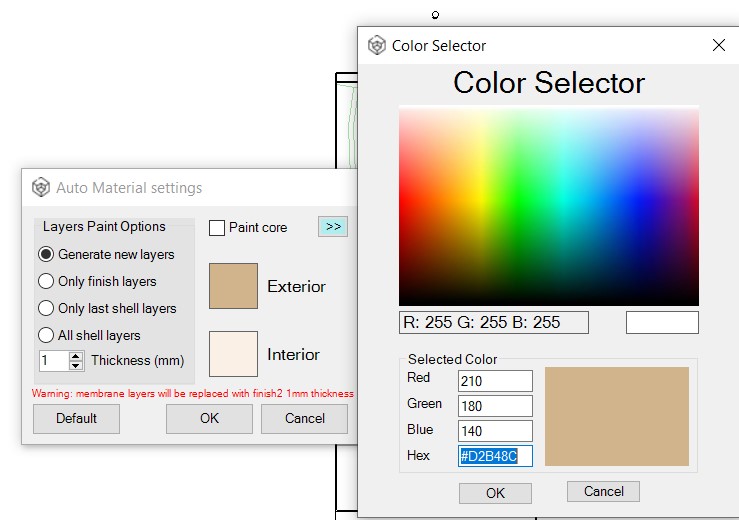Confirm Auto Material settings with OK
739x520 pixels.
coord(209,418)
